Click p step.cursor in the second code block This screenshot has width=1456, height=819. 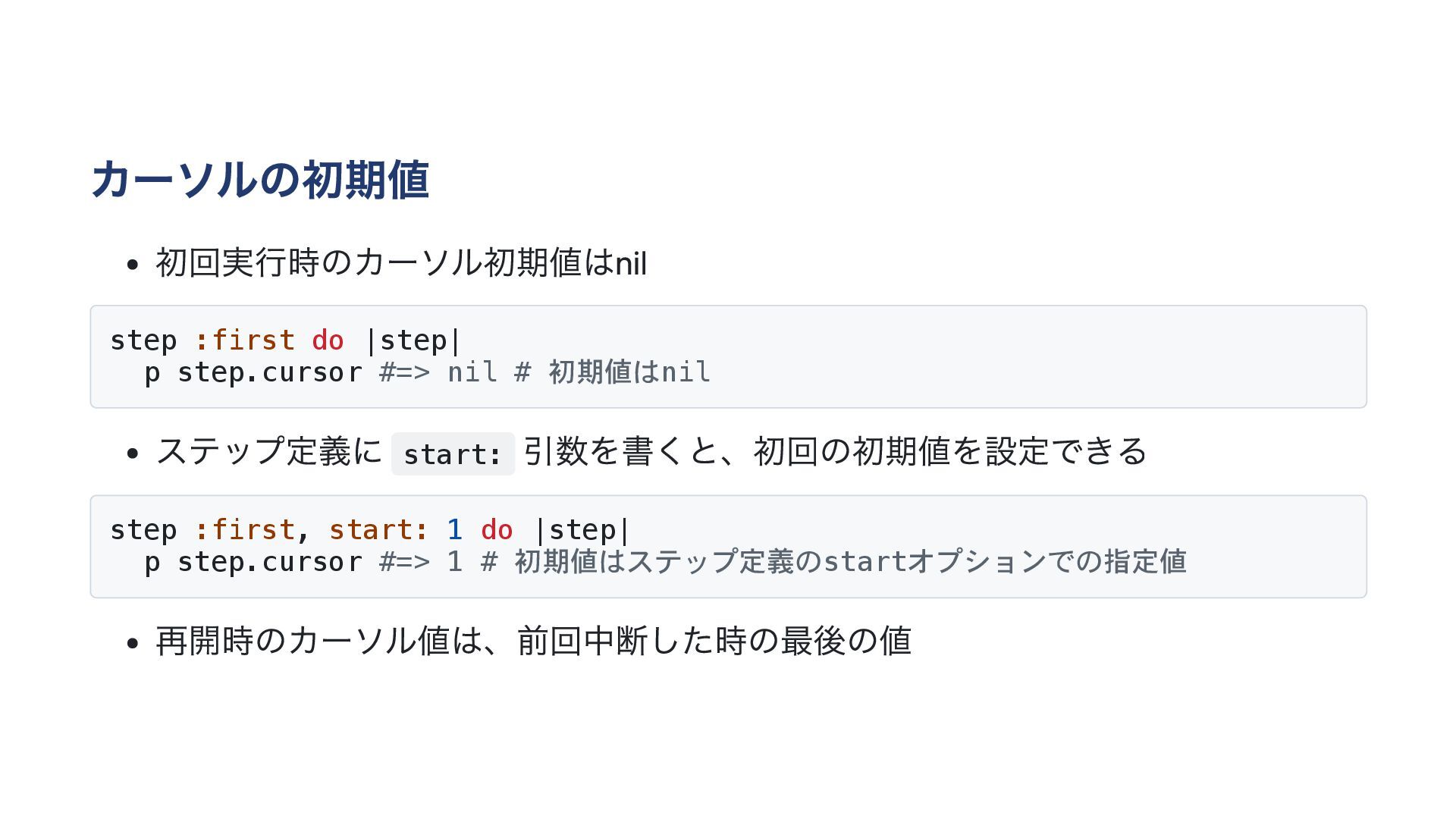(x=253, y=562)
